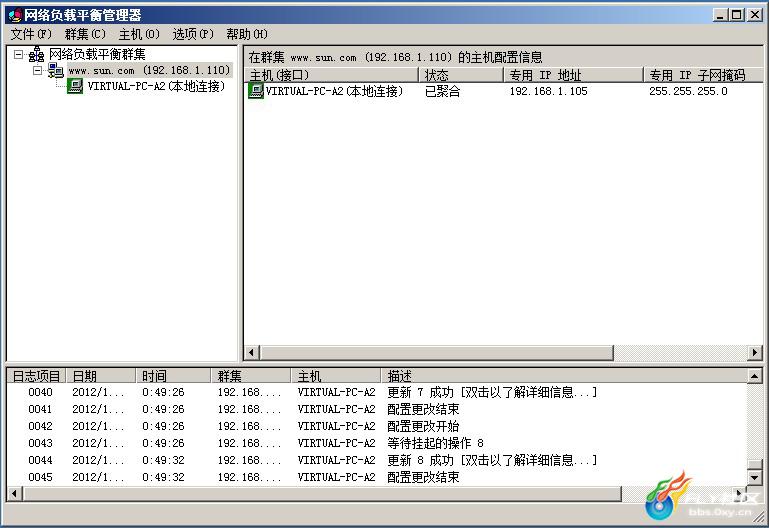Select log entry 0042
The width and height of the screenshot is (769, 528).
click(x=377, y=426)
